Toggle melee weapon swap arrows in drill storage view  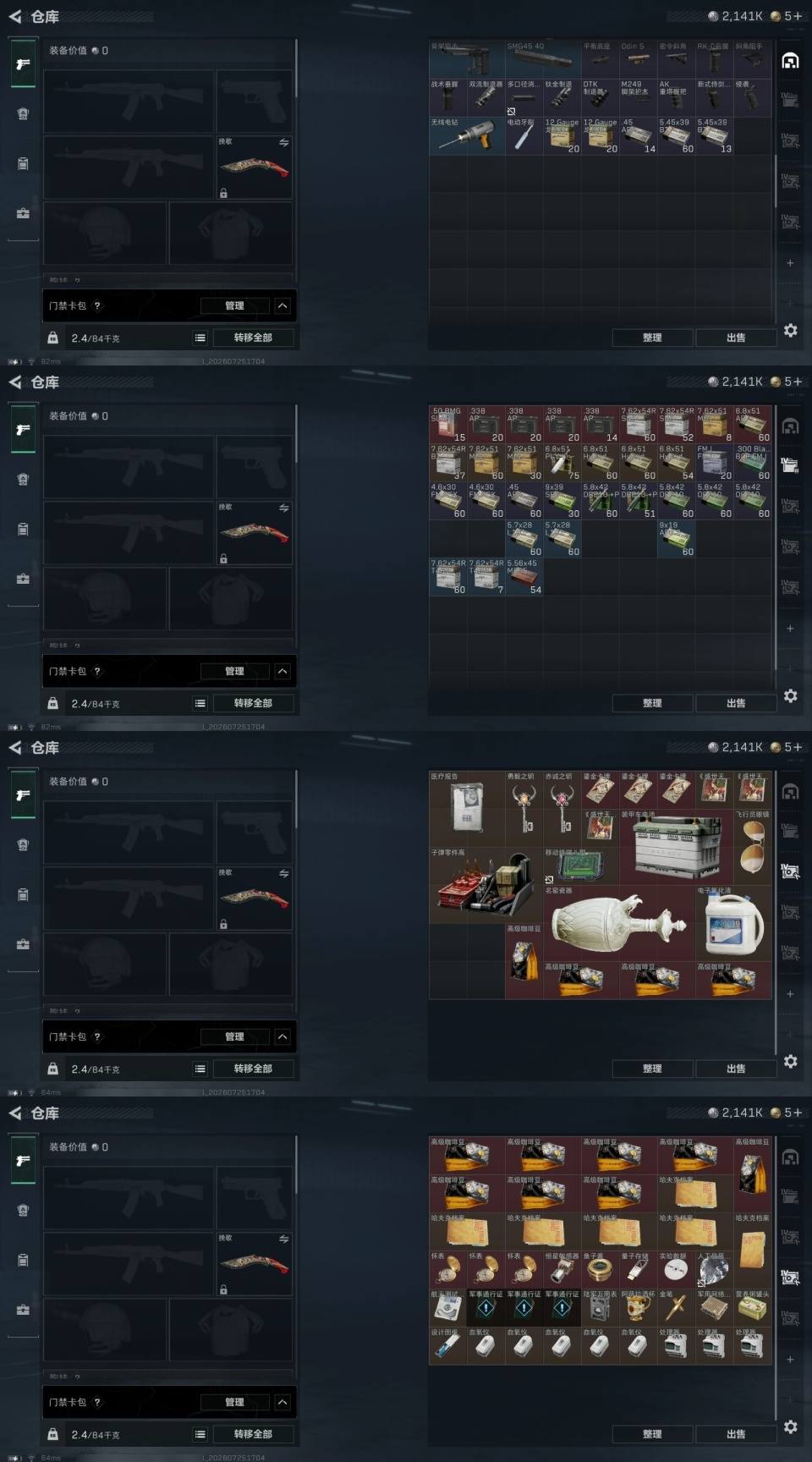pos(284,143)
